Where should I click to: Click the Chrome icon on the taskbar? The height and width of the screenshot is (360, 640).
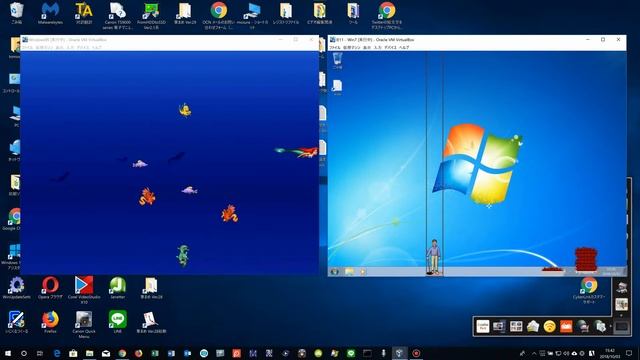click(x=122, y=353)
